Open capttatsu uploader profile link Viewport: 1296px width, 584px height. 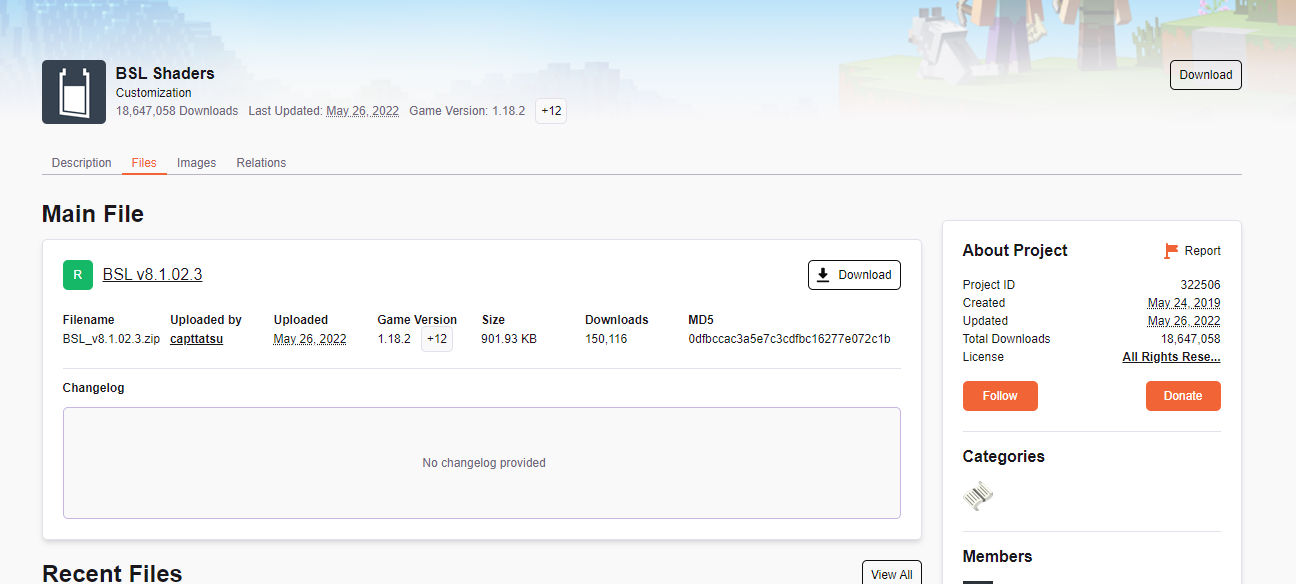[196, 339]
